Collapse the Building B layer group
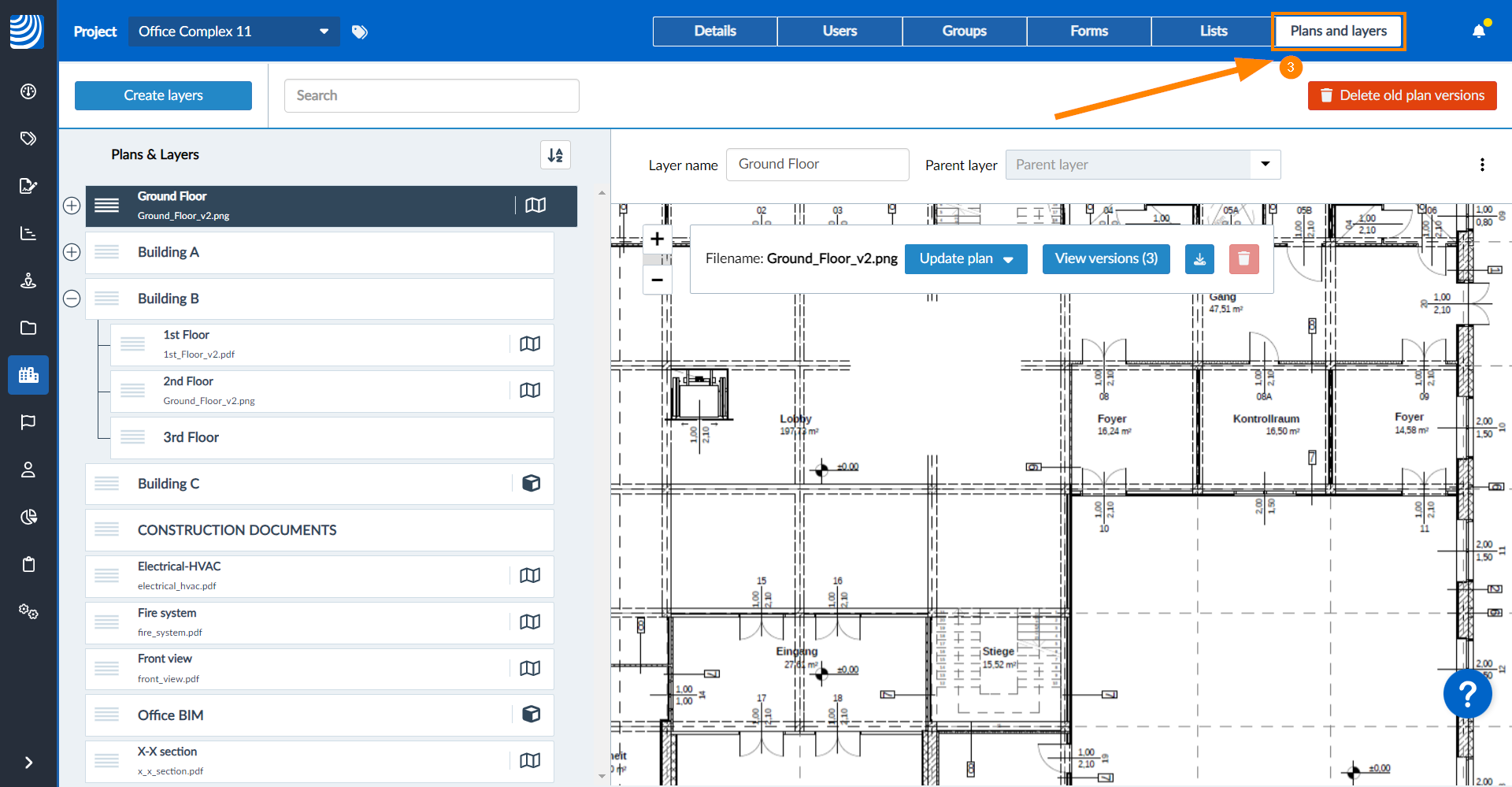Image resolution: width=1512 pixels, height=787 pixels. coord(72,299)
